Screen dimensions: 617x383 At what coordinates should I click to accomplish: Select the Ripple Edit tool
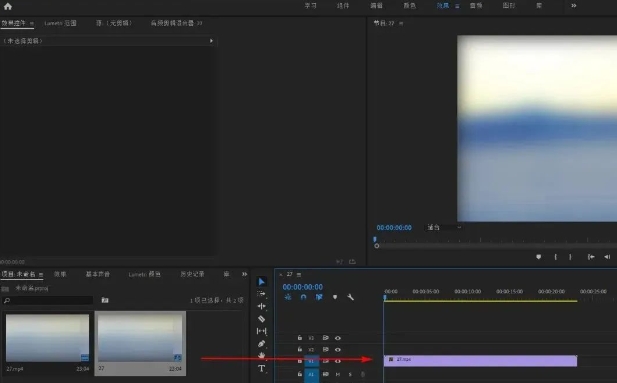tap(261, 306)
